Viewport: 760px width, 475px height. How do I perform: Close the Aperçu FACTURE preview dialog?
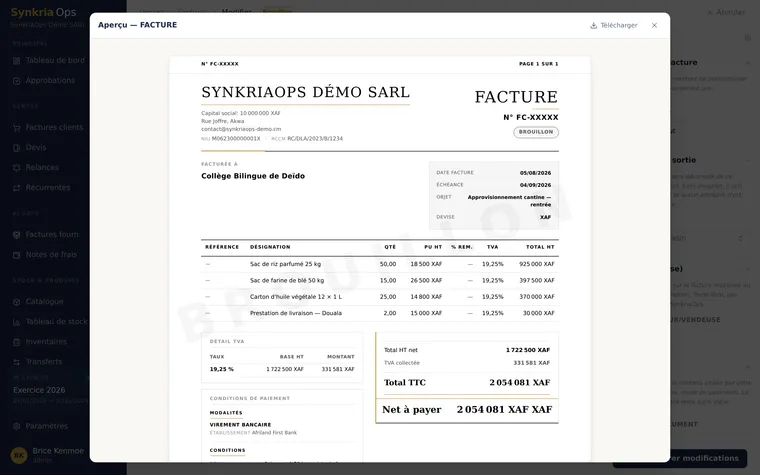[x=654, y=25]
